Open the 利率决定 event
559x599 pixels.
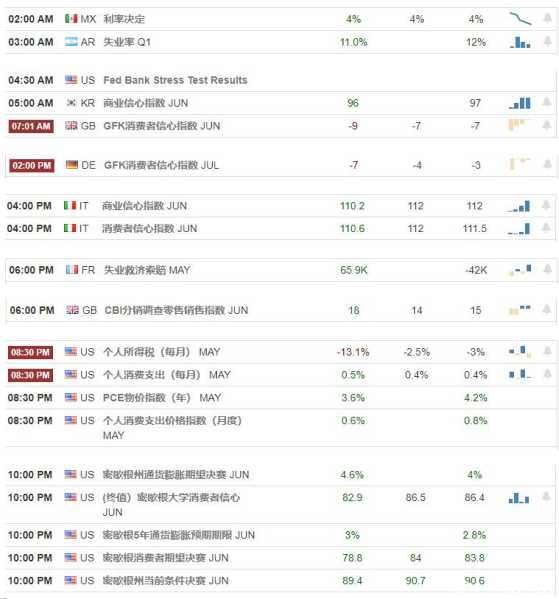tap(124, 19)
